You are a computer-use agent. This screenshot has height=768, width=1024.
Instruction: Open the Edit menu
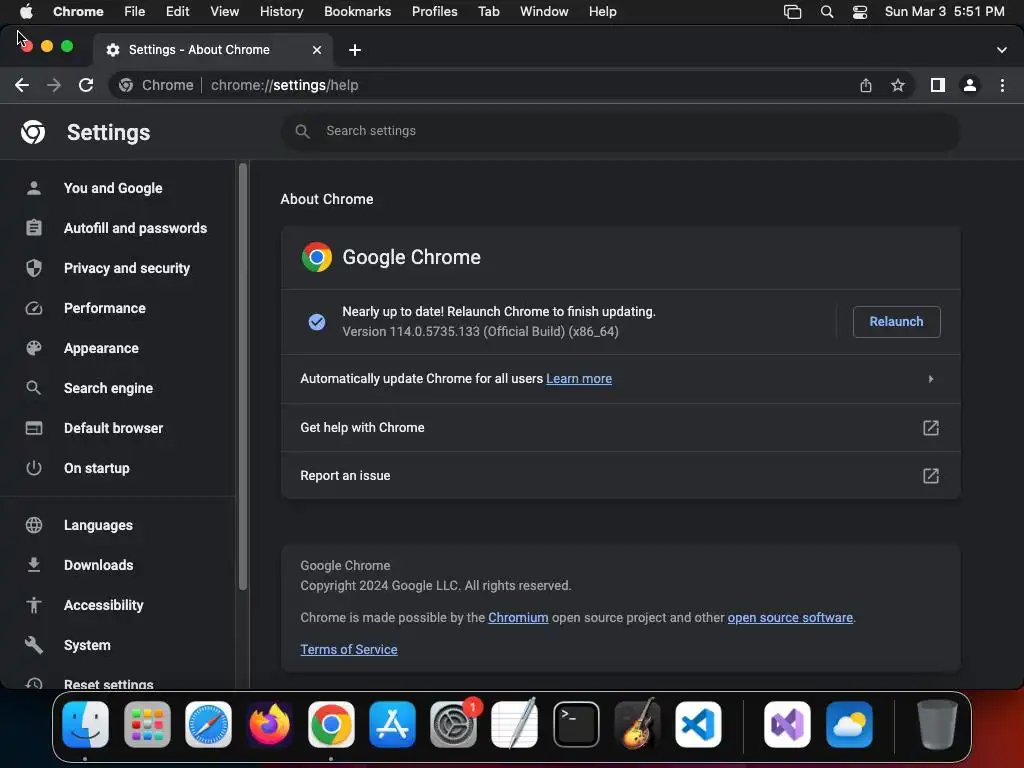(x=177, y=12)
